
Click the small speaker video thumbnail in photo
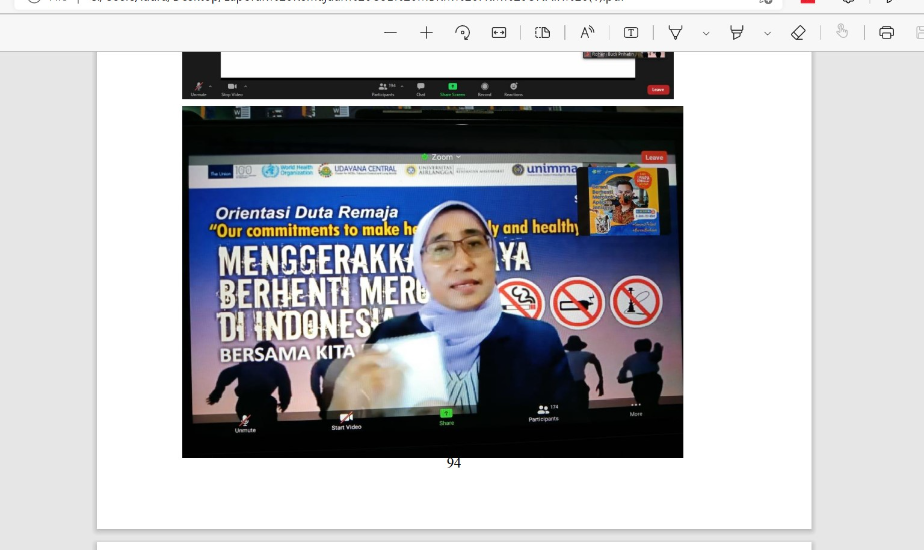[x=623, y=201]
